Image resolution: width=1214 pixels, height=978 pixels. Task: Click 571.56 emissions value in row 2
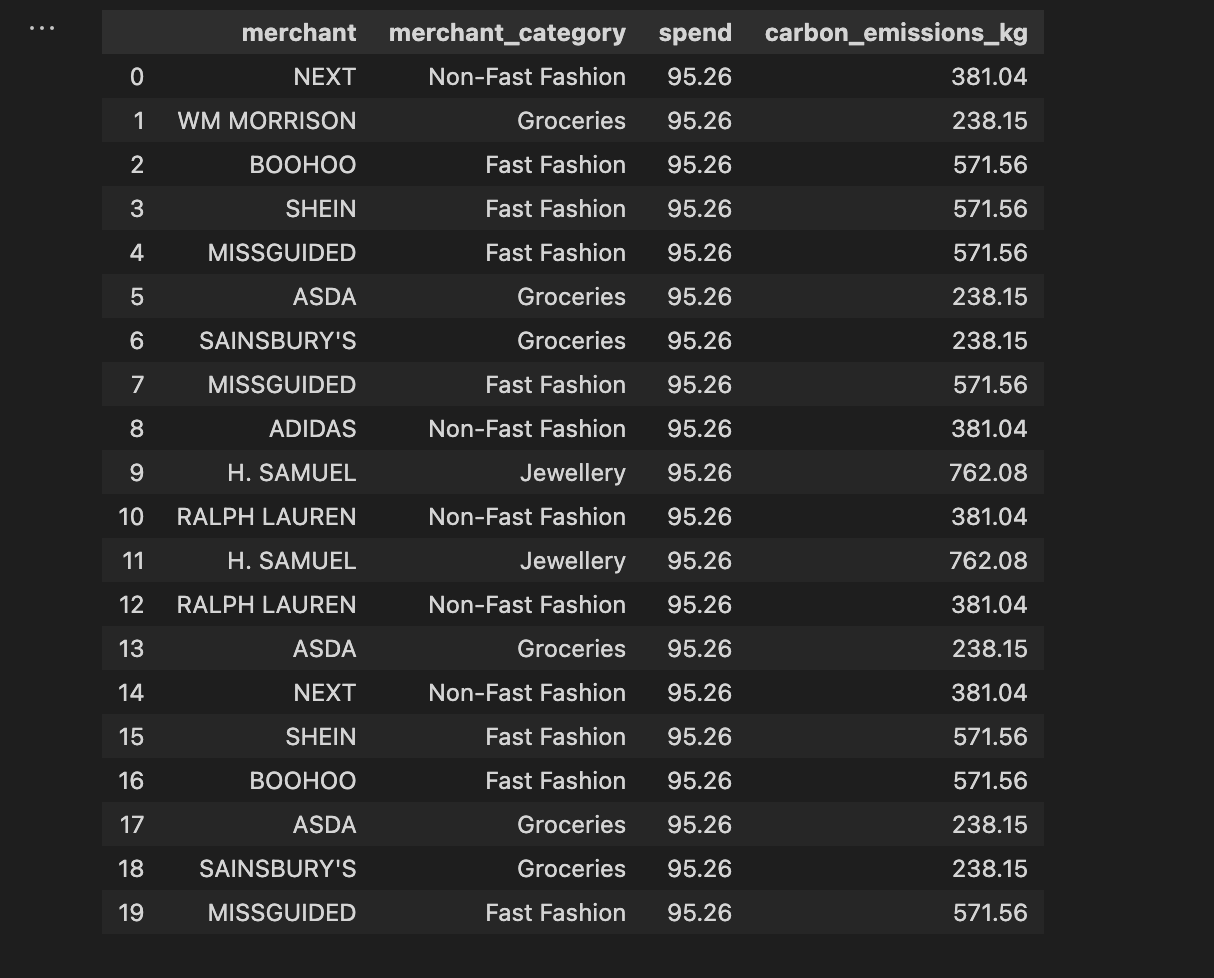990,165
